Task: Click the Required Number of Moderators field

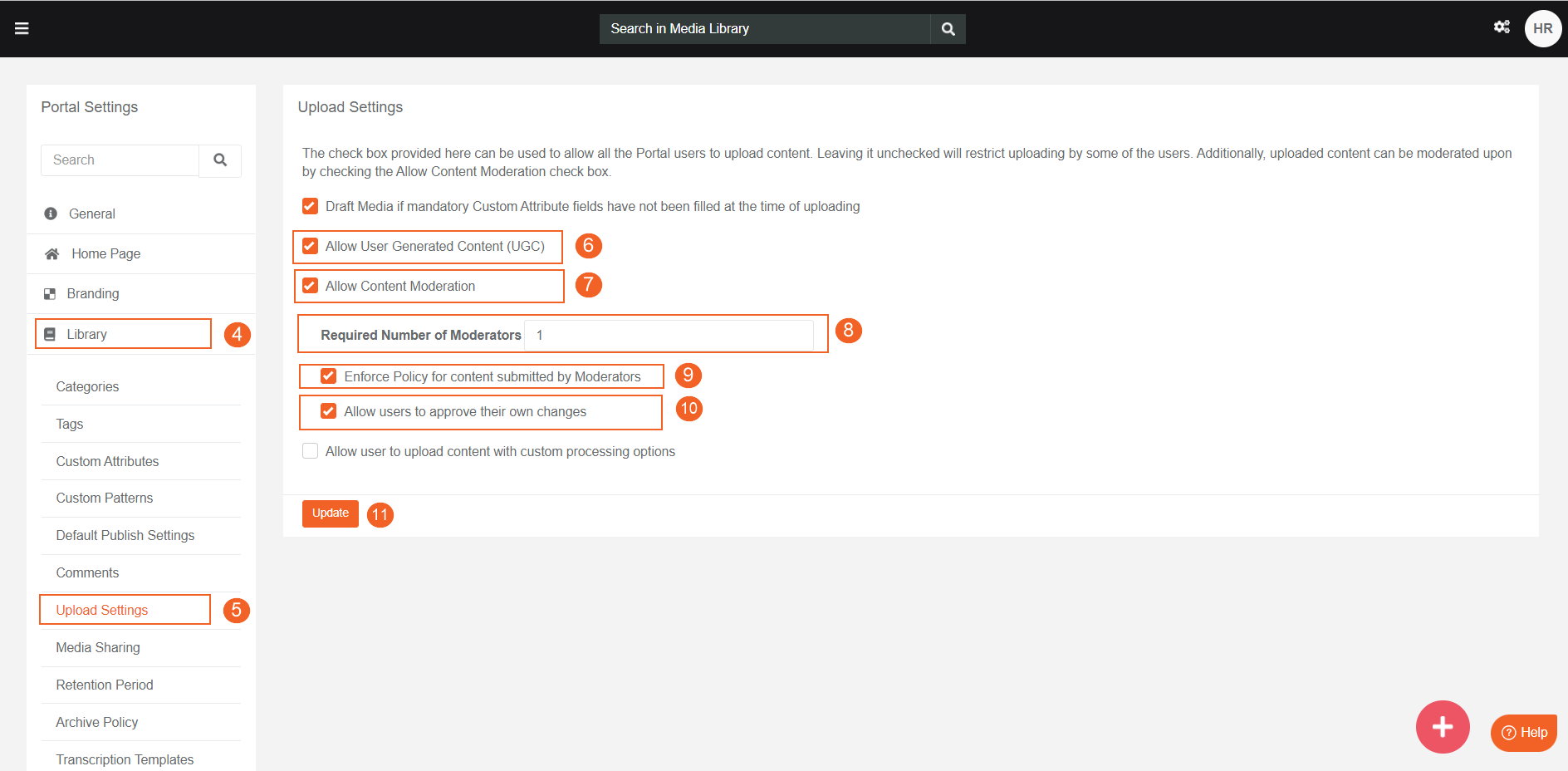Action: click(x=669, y=336)
